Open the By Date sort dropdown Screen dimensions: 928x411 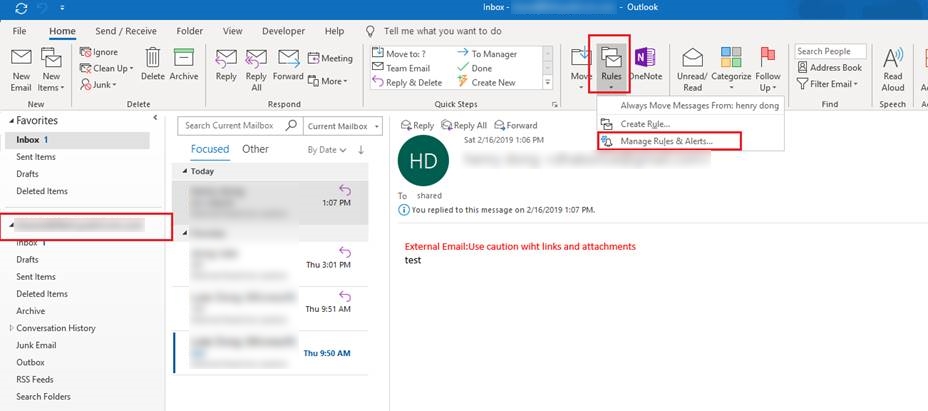click(x=327, y=150)
